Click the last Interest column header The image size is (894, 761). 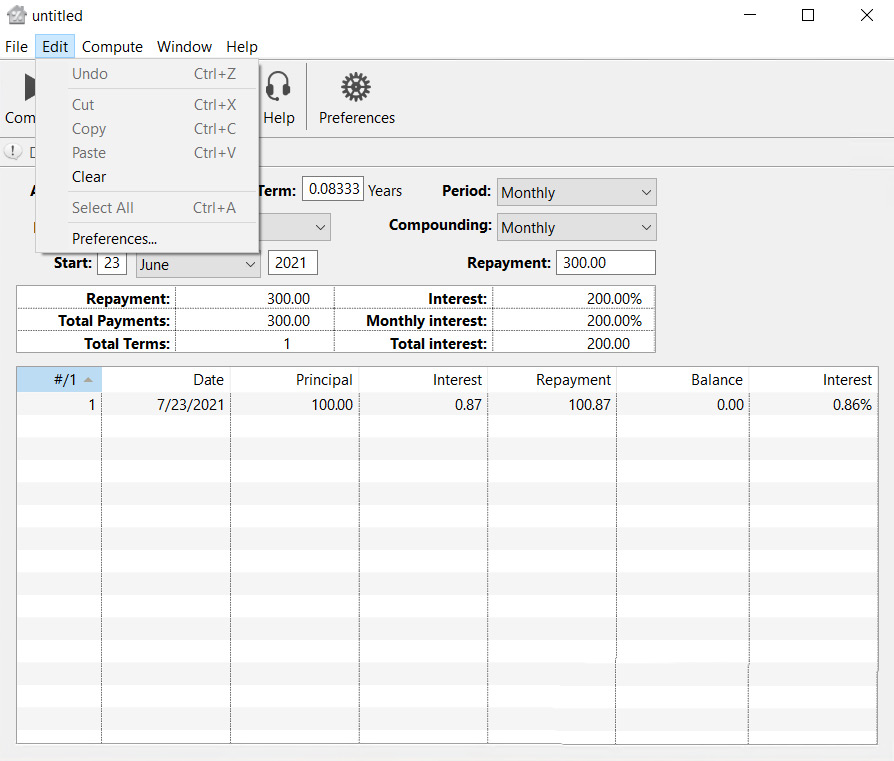814,380
